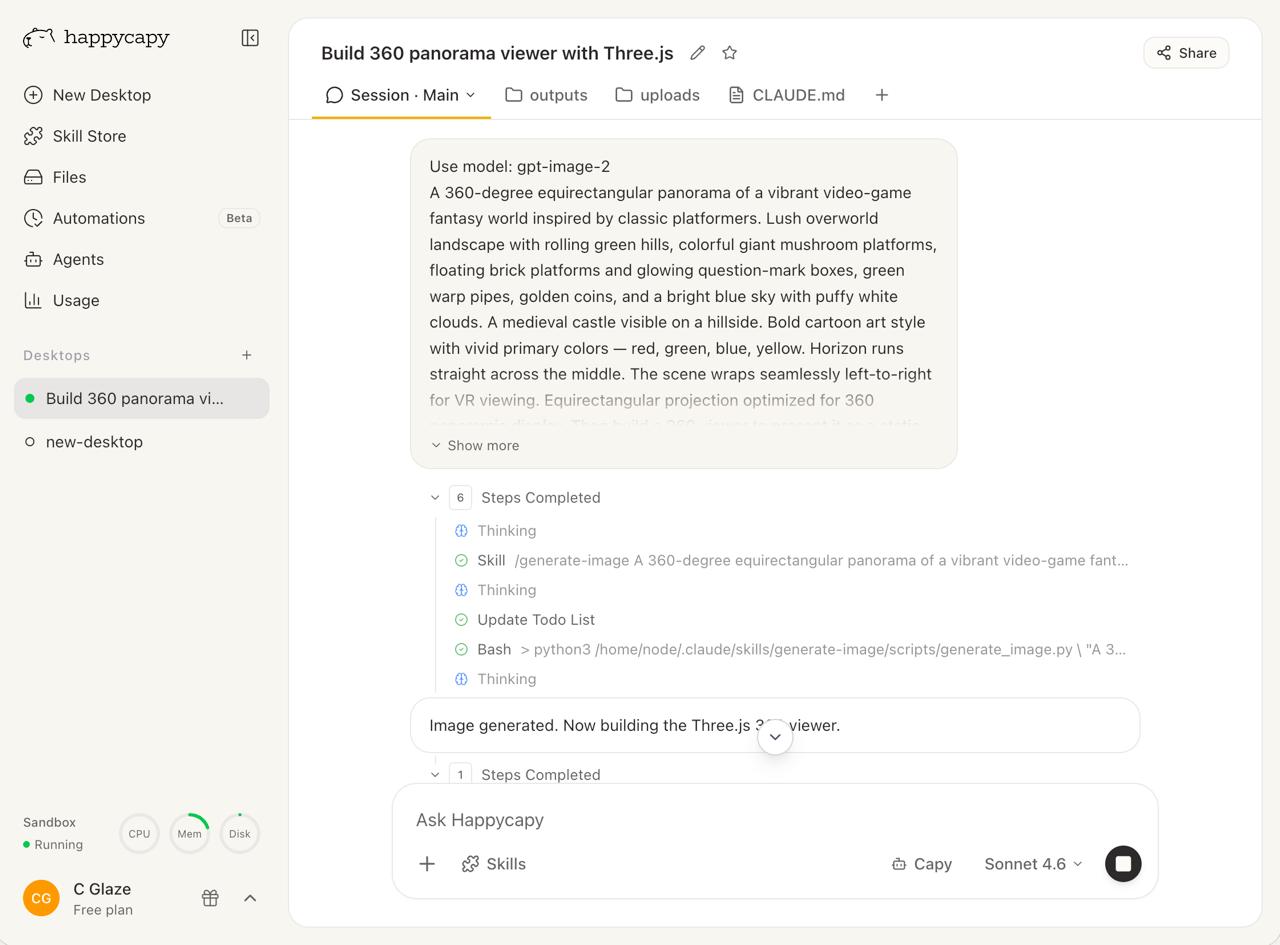Open the Skills button in composer
The width and height of the screenshot is (1280, 945).
tap(494, 864)
